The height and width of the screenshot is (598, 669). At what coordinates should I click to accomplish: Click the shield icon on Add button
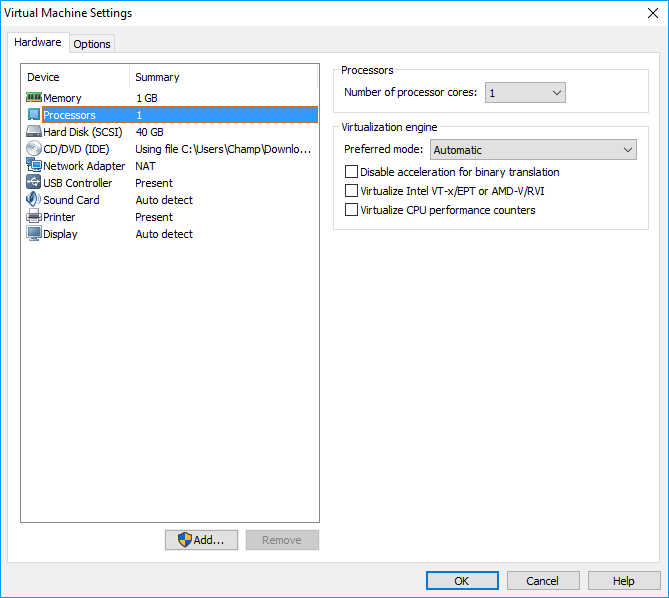(185, 540)
